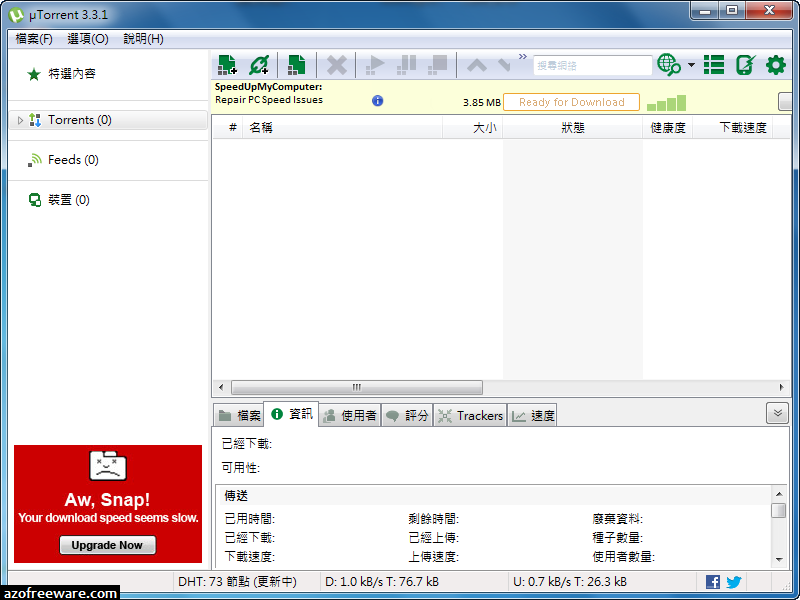800x600 pixels.
Task: Sort by the # column header
Action: 228,128
